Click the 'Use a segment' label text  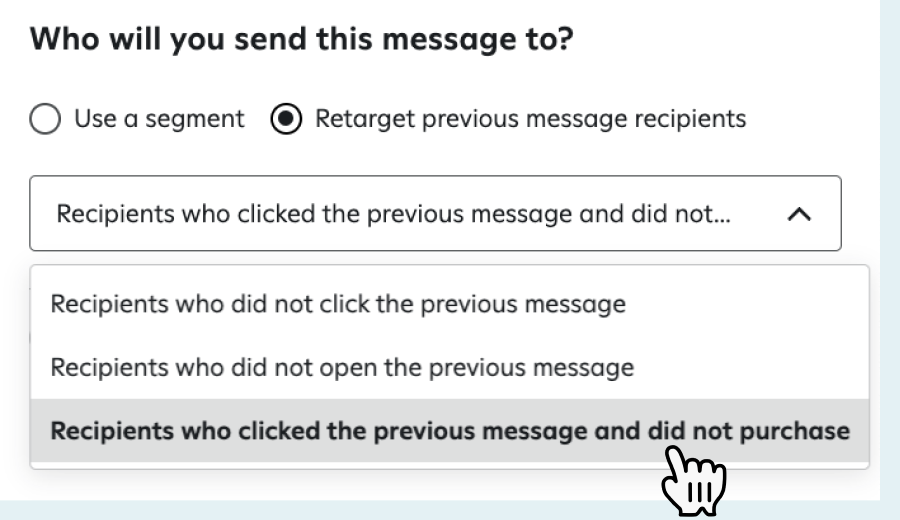pos(158,119)
